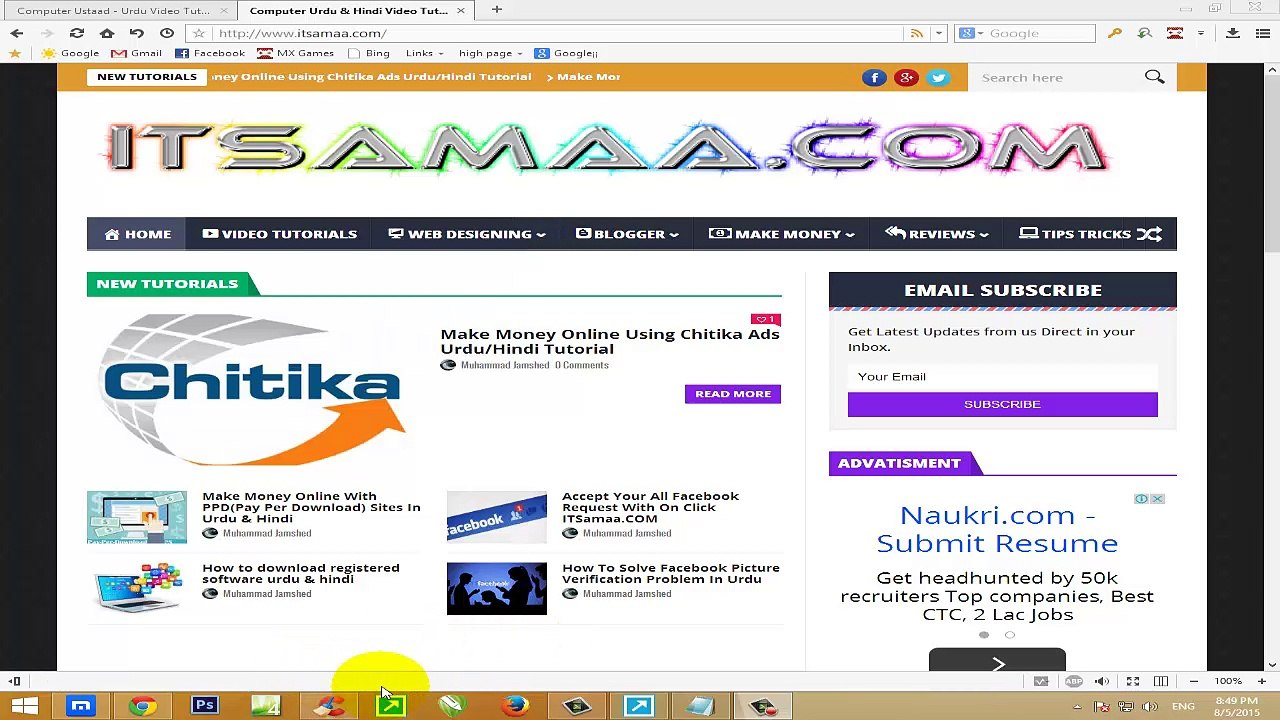Select the first ad carousel dot
Screen dimensions: 1280x720
[984, 635]
